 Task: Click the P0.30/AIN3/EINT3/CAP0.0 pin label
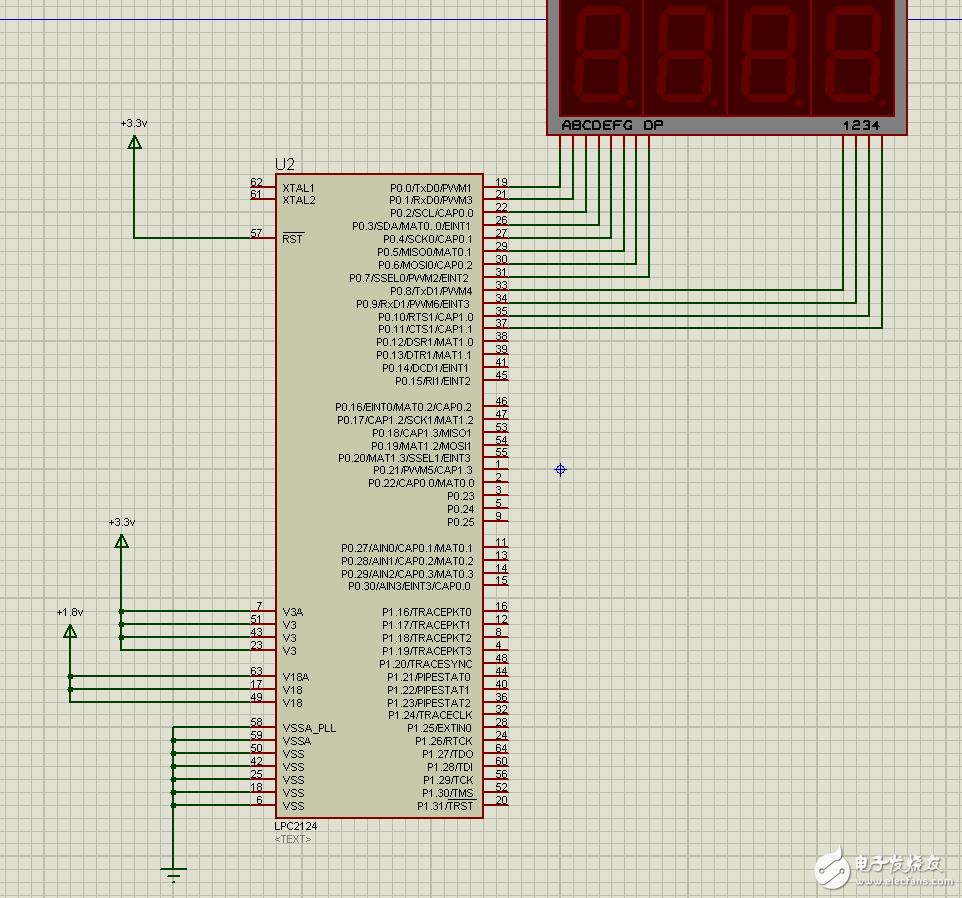click(x=409, y=586)
